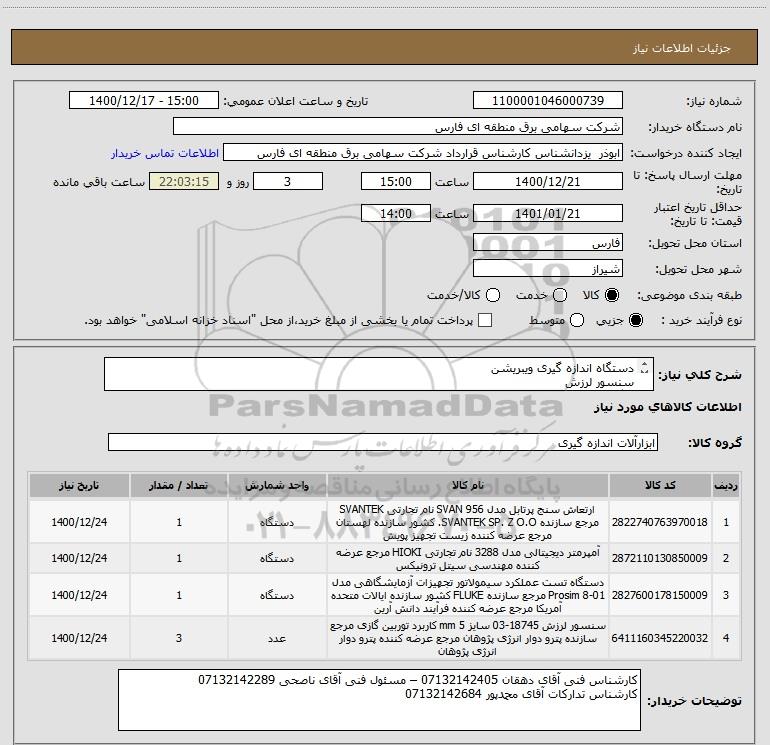Select the خدمت radio button
The height and width of the screenshot is (745, 770).
pyautogui.click(x=560, y=295)
